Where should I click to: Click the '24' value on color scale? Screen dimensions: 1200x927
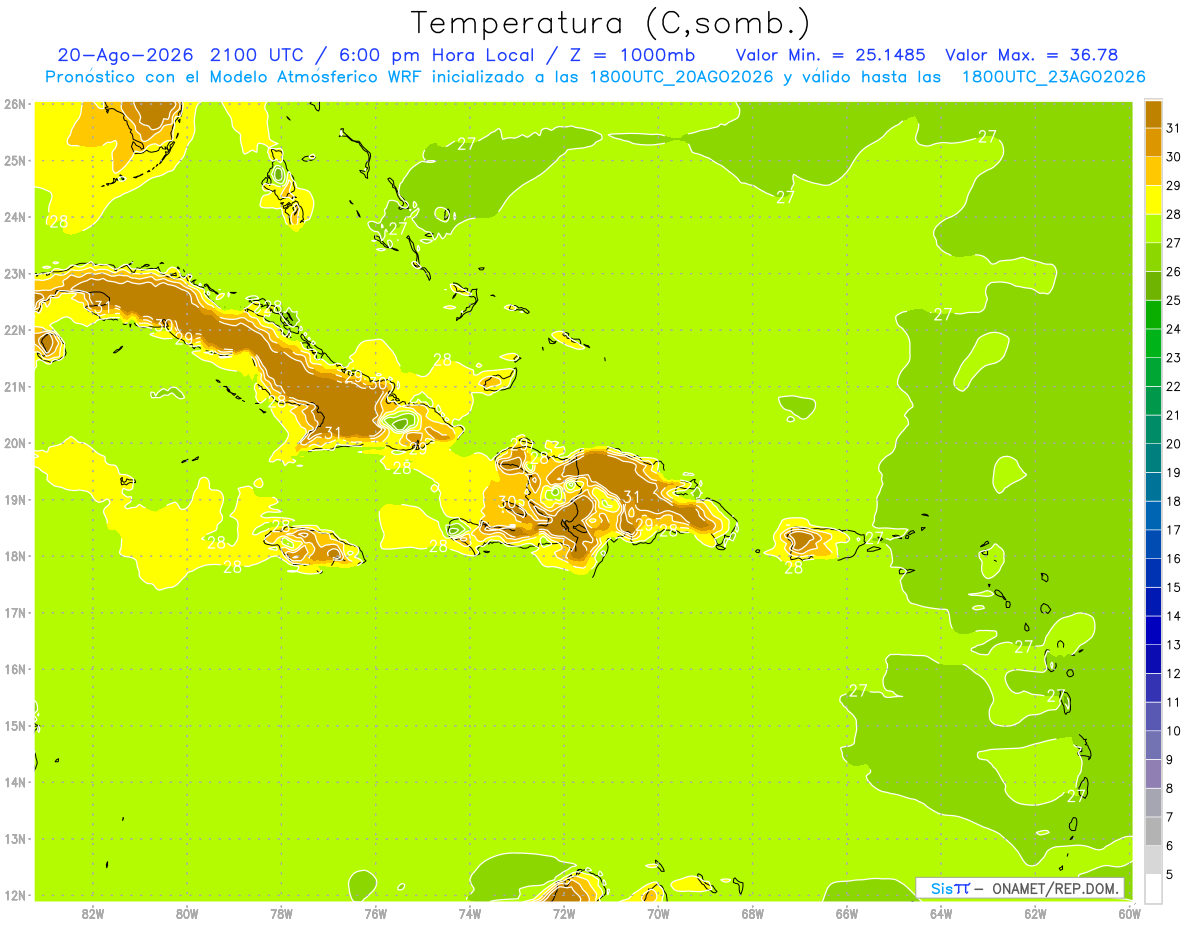(1173, 329)
